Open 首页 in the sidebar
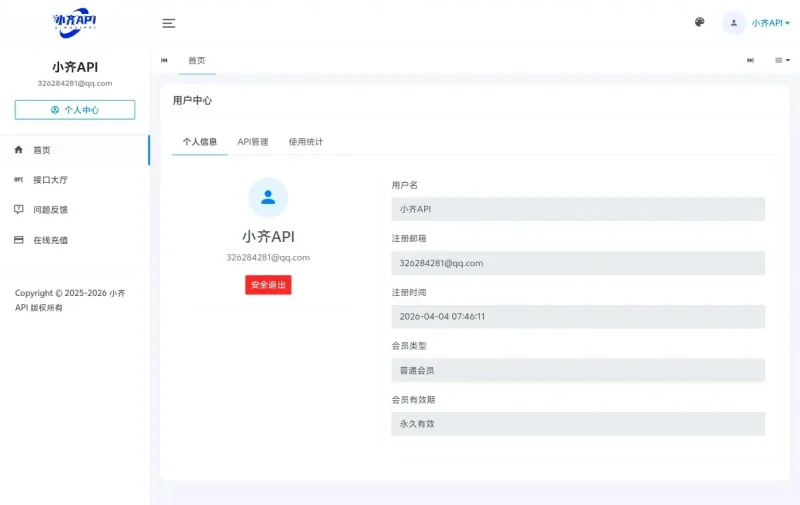800x505 pixels. point(74,150)
